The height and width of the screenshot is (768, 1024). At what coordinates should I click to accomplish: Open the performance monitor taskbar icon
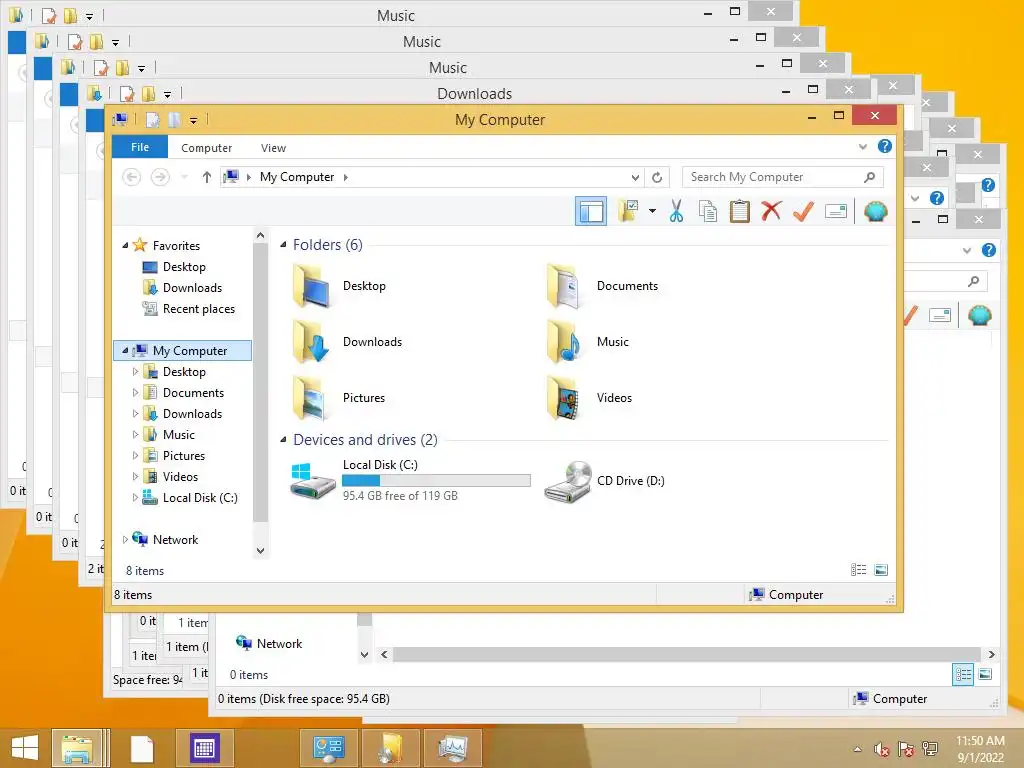point(453,748)
